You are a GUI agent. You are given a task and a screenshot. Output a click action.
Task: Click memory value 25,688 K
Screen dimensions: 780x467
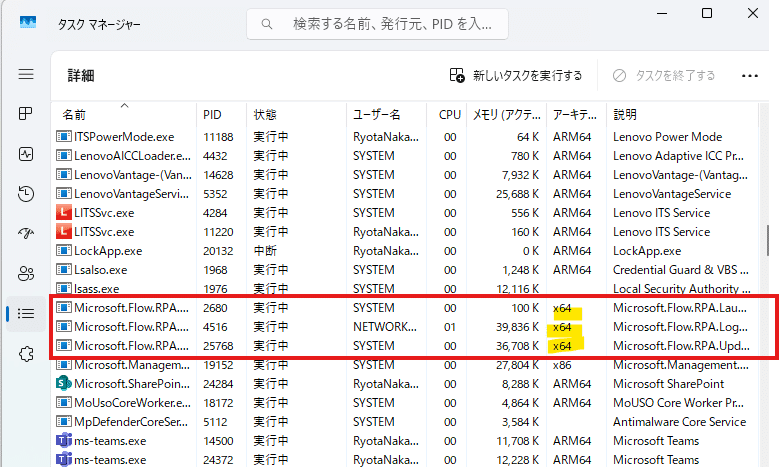(x=517, y=193)
